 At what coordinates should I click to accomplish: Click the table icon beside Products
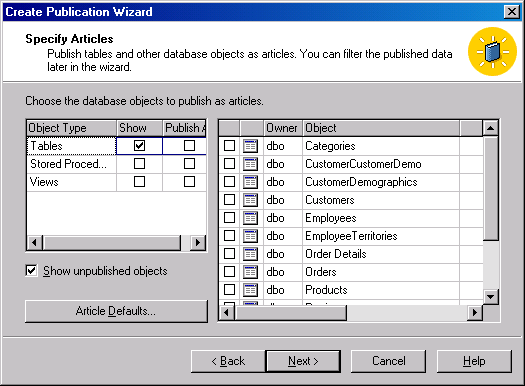coord(250,290)
